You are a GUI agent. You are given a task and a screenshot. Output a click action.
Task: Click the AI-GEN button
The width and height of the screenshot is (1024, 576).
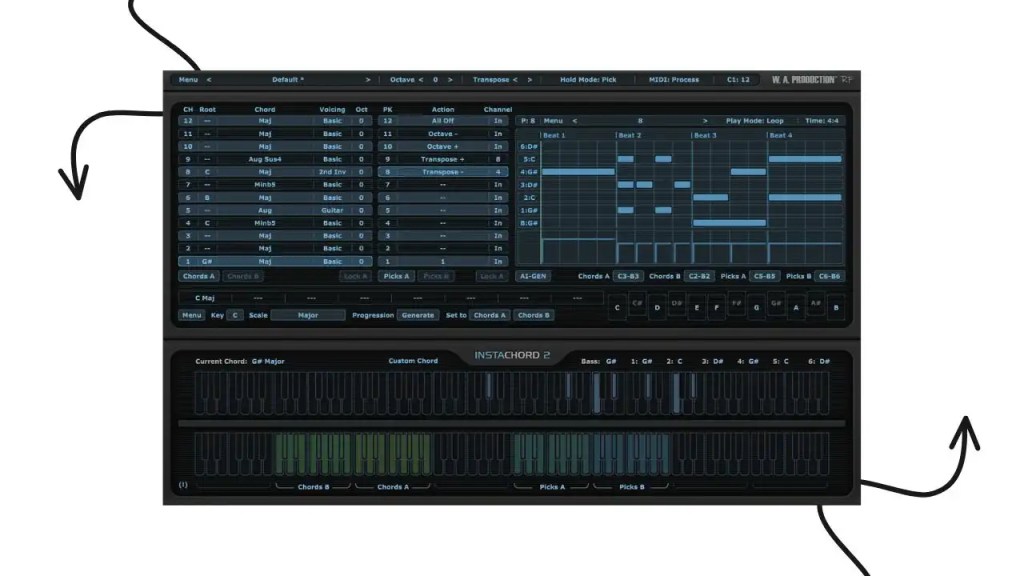click(533, 276)
